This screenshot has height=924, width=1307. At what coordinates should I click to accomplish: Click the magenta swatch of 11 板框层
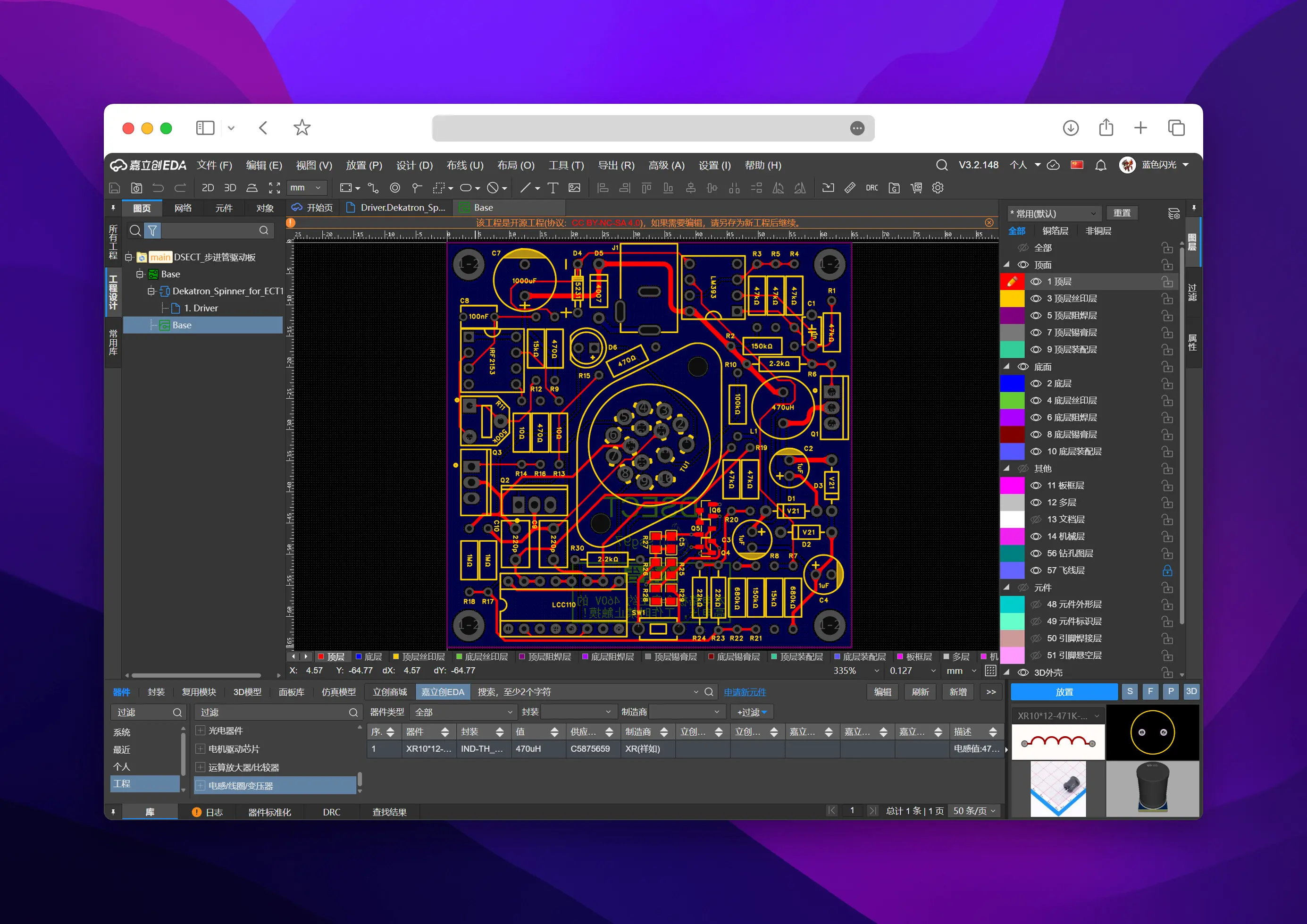1012,486
